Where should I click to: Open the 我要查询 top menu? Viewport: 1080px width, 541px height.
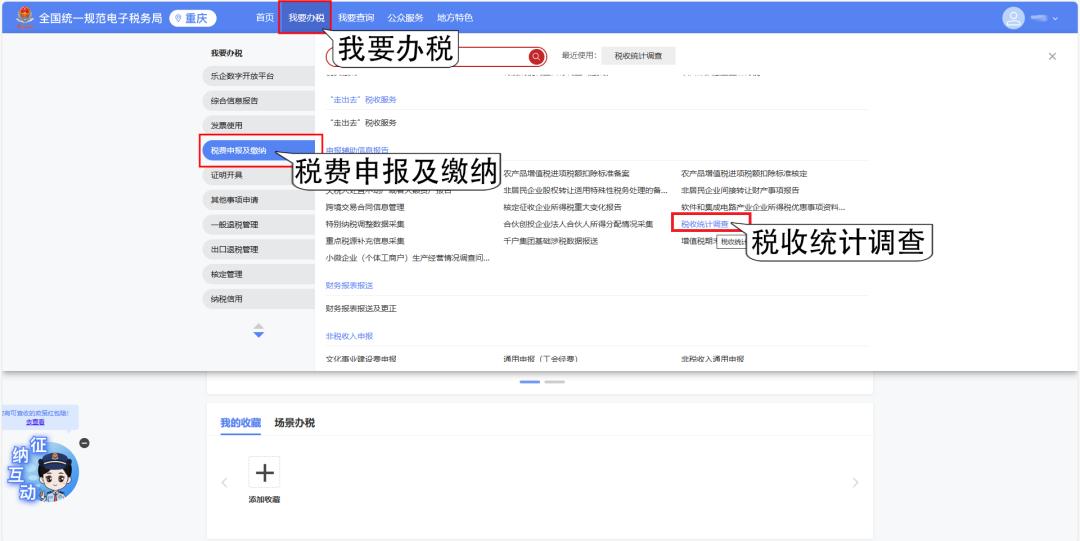[x=355, y=18]
